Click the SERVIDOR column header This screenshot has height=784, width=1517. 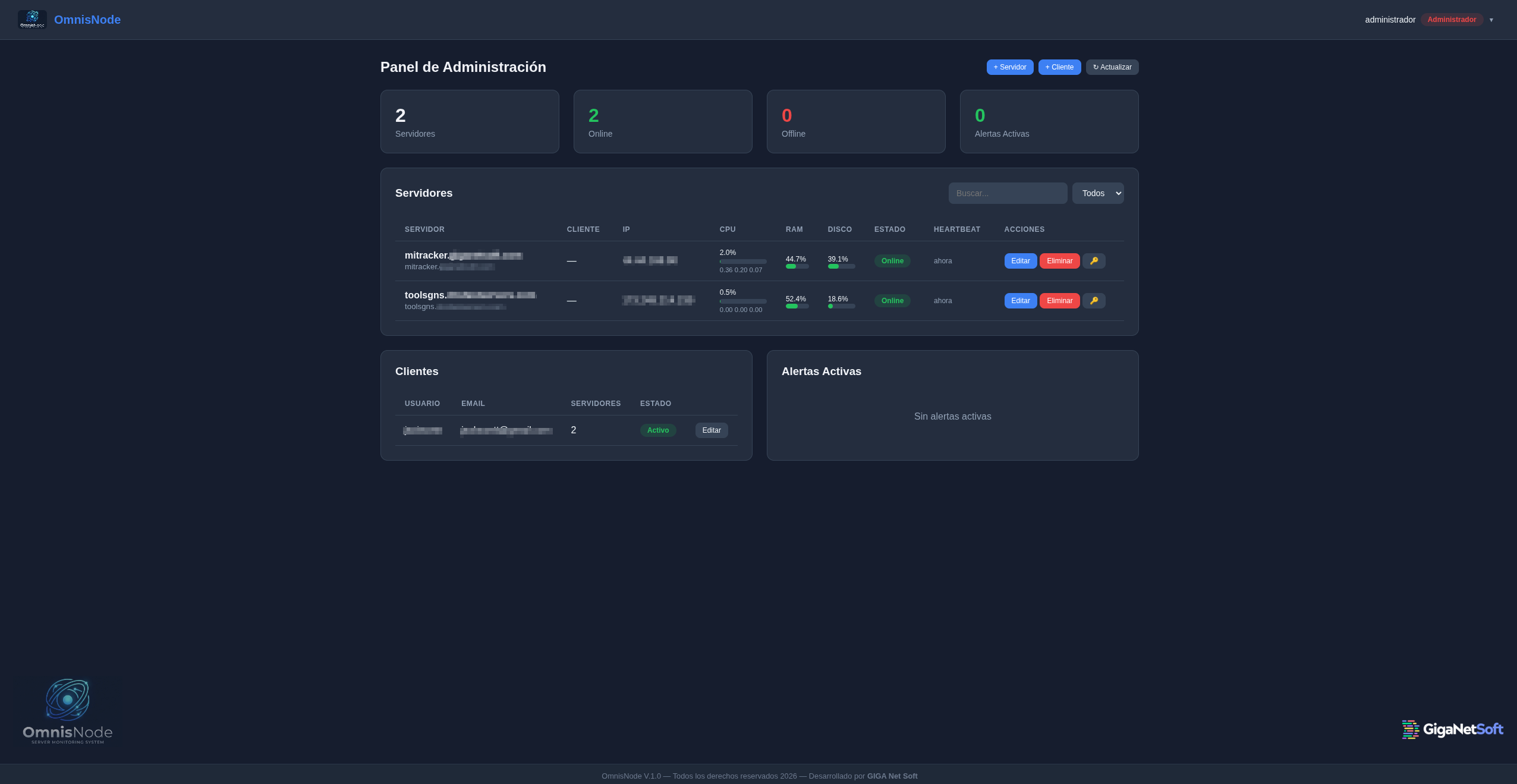424,229
